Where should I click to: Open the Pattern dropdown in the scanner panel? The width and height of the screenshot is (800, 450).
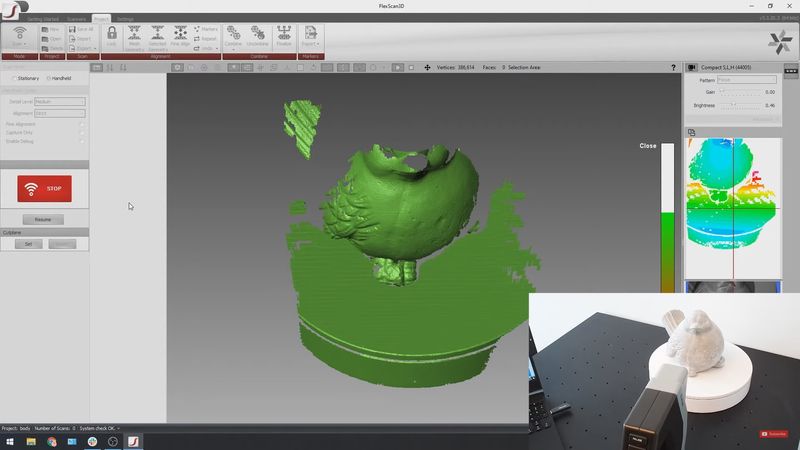tap(745, 80)
